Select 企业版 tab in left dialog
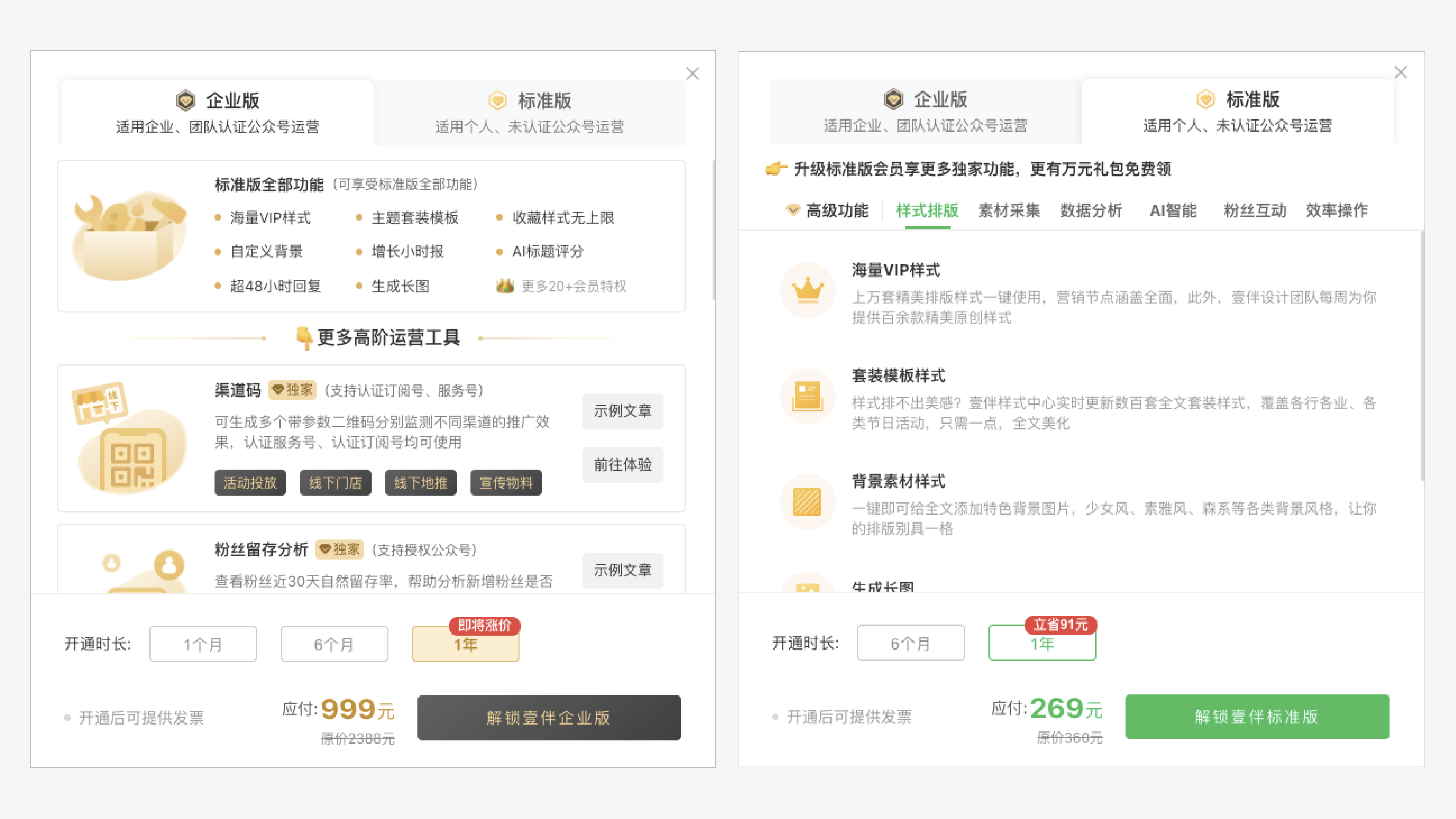1456x819 pixels. [x=218, y=113]
